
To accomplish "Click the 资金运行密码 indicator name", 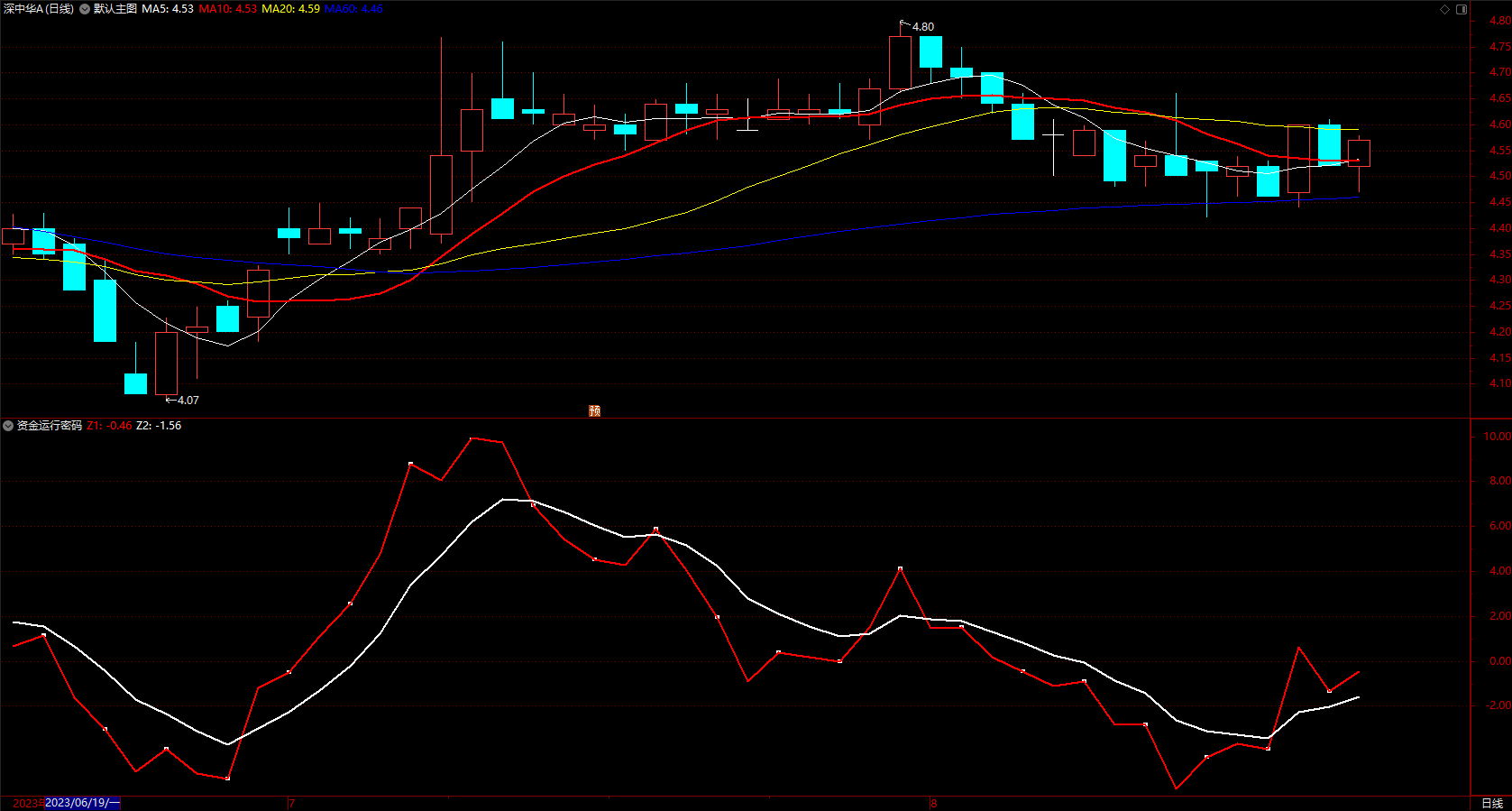I will [50, 426].
